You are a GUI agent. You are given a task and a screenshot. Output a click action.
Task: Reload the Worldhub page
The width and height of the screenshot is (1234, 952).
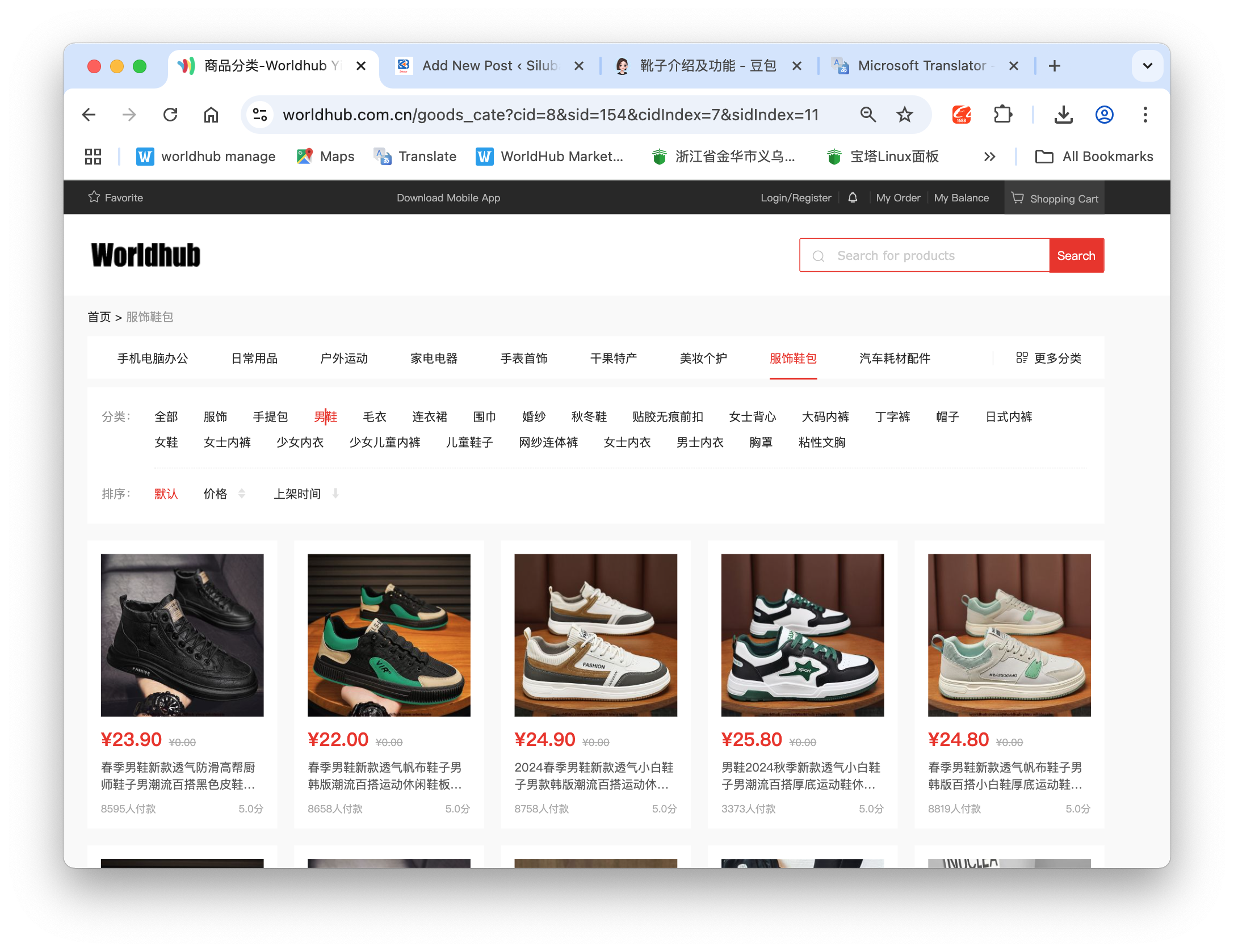click(170, 115)
